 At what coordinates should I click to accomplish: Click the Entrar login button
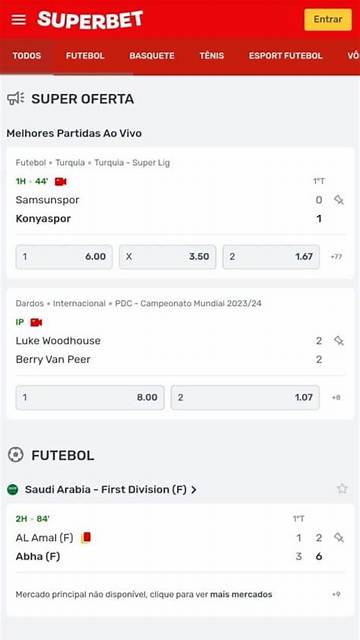[x=328, y=20]
